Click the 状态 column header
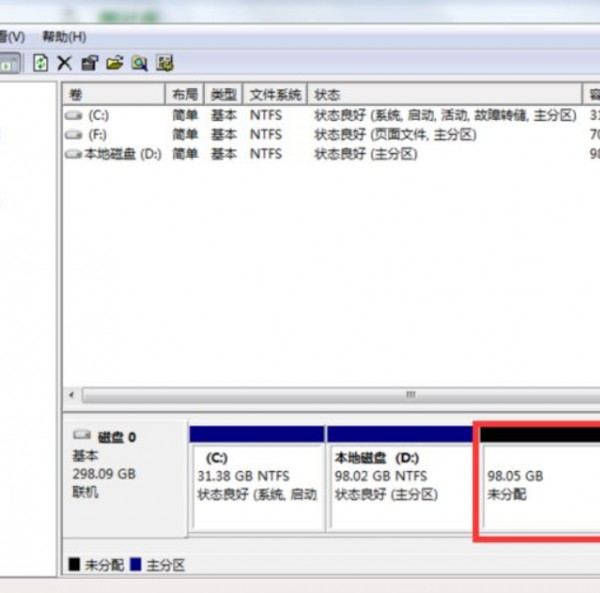Image resolution: width=600 pixels, height=593 pixels. click(x=445, y=94)
